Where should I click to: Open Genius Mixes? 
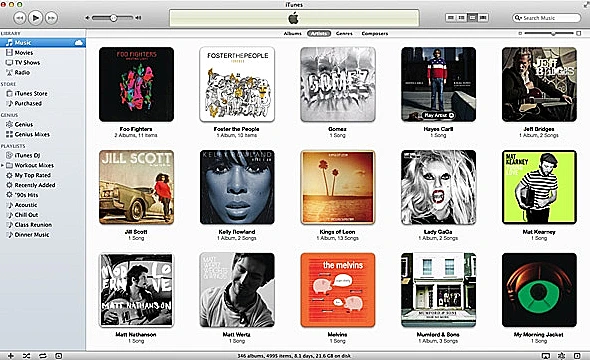pyautogui.click(x=32, y=134)
